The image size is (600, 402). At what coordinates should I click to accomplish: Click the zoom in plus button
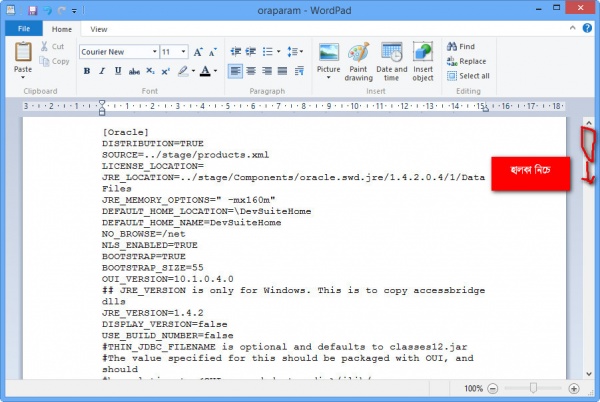click(574, 389)
